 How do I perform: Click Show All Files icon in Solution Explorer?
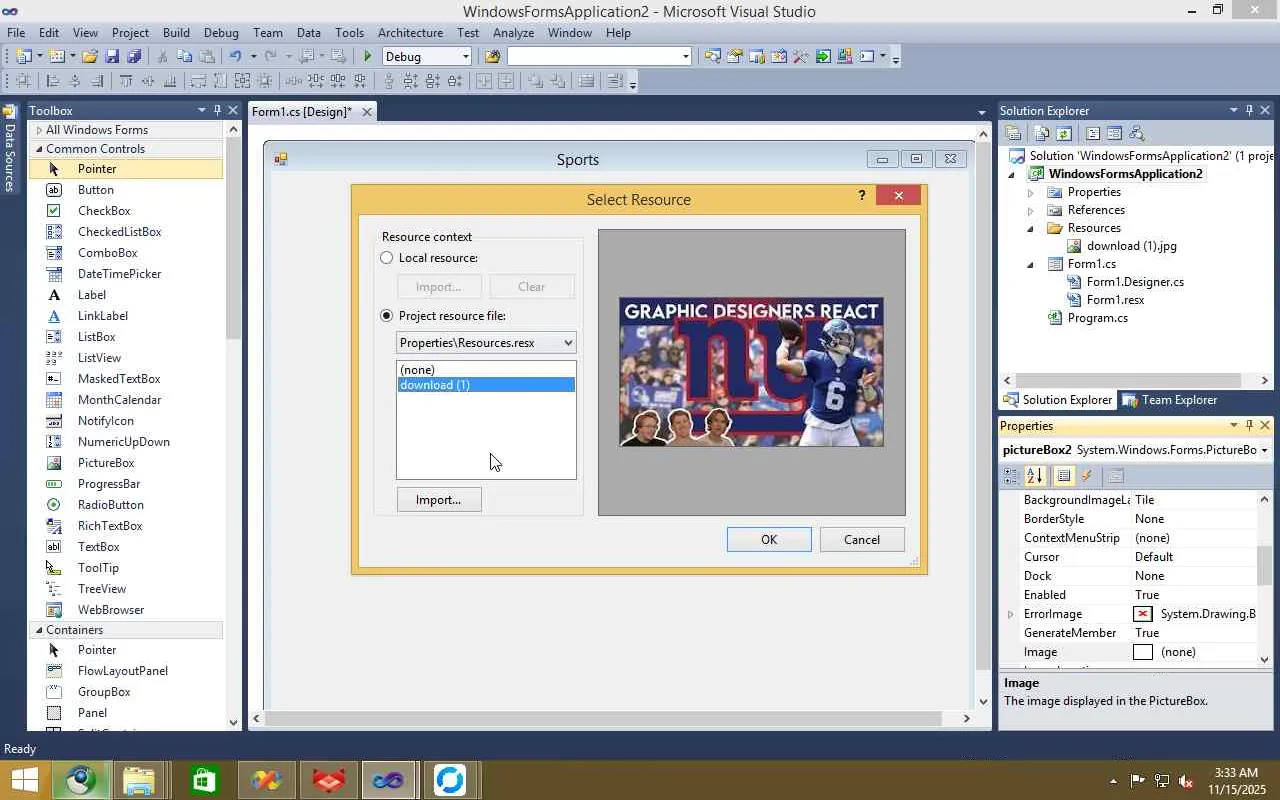click(x=1042, y=133)
